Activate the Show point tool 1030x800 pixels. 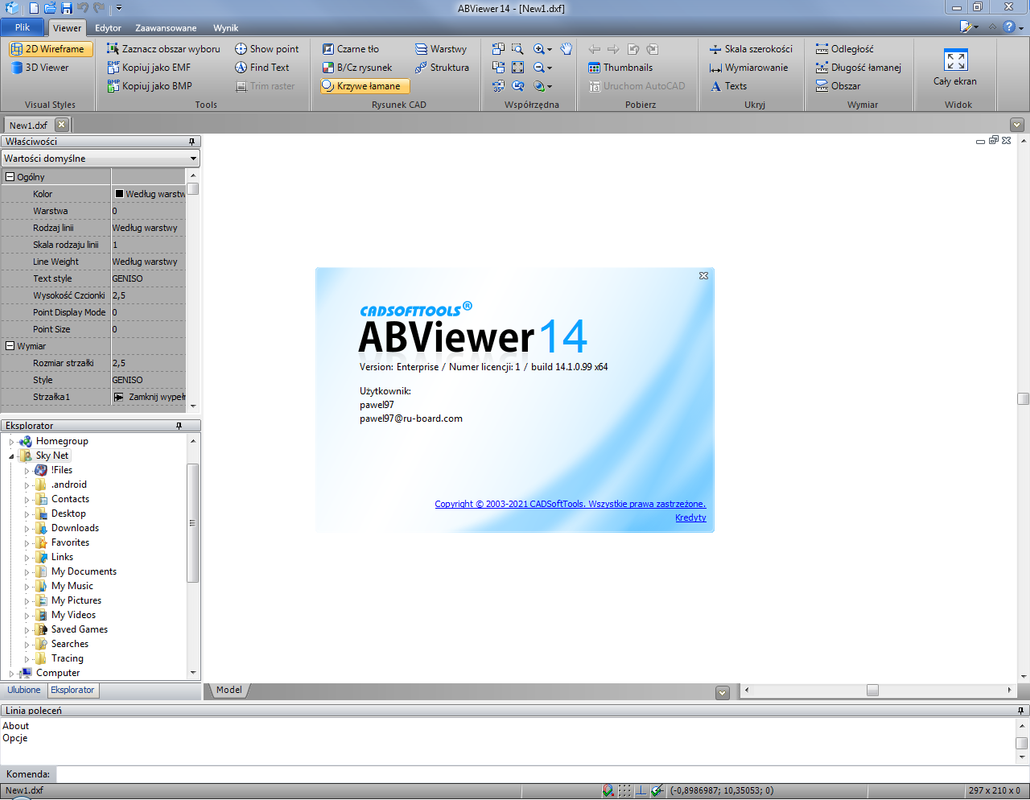[x=267, y=49]
